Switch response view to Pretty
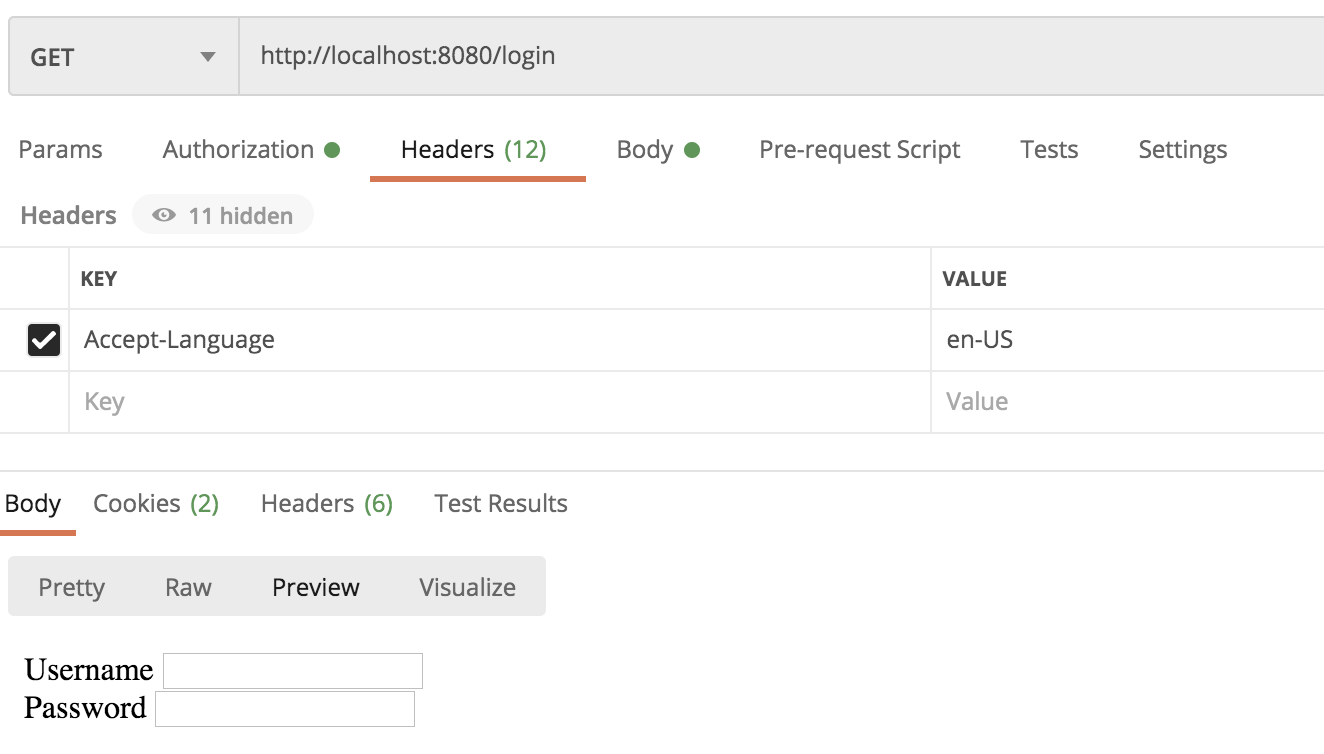The width and height of the screenshot is (1324, 754). pyautogui.click(x=71, y=587)
